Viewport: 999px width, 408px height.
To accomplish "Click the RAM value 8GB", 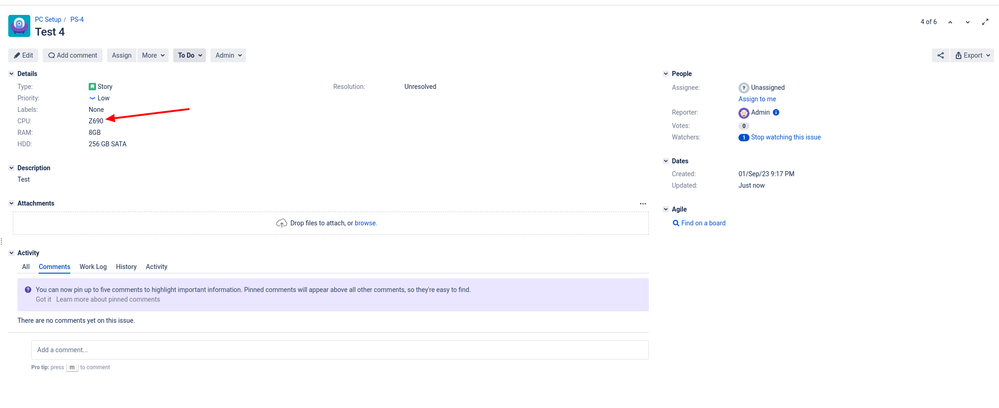I will [95, 133].
